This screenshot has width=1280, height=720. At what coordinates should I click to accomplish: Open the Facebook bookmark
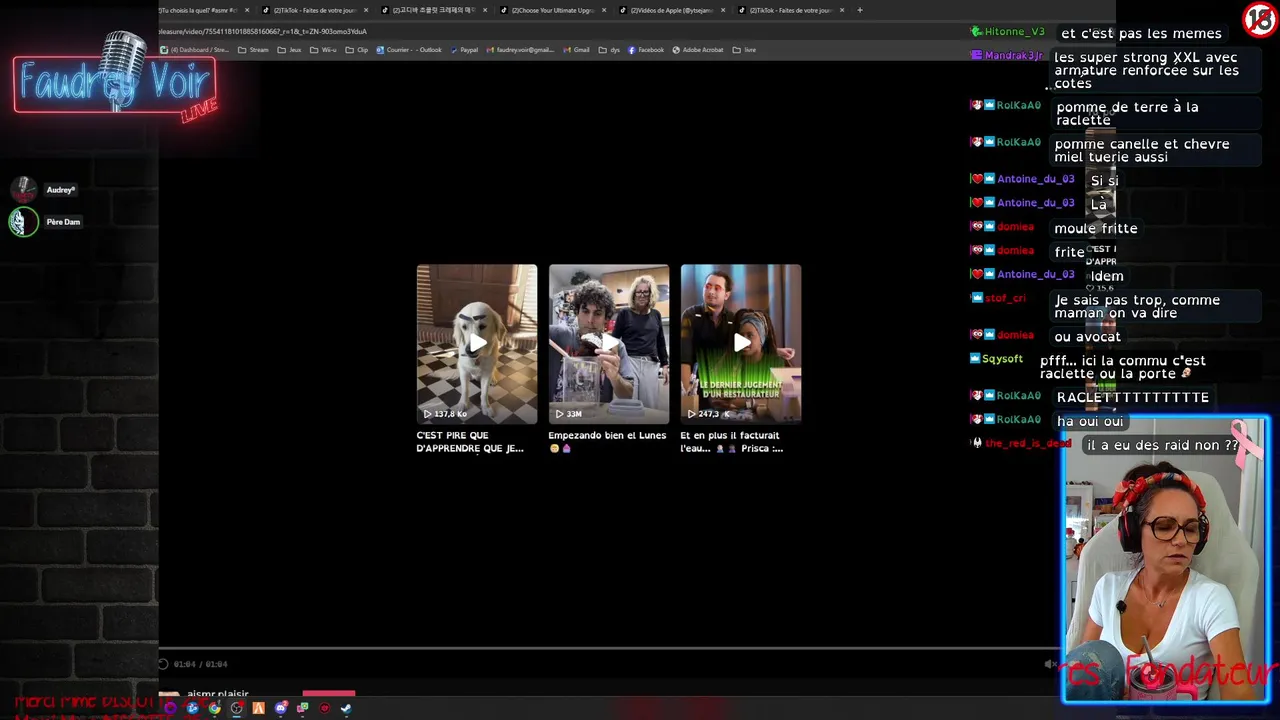(646, 50)
